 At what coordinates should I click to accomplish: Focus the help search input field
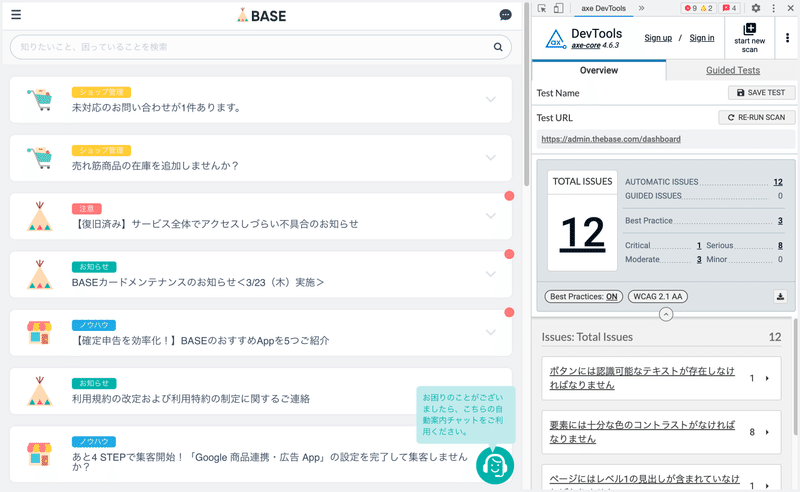[x=261, y=47]
